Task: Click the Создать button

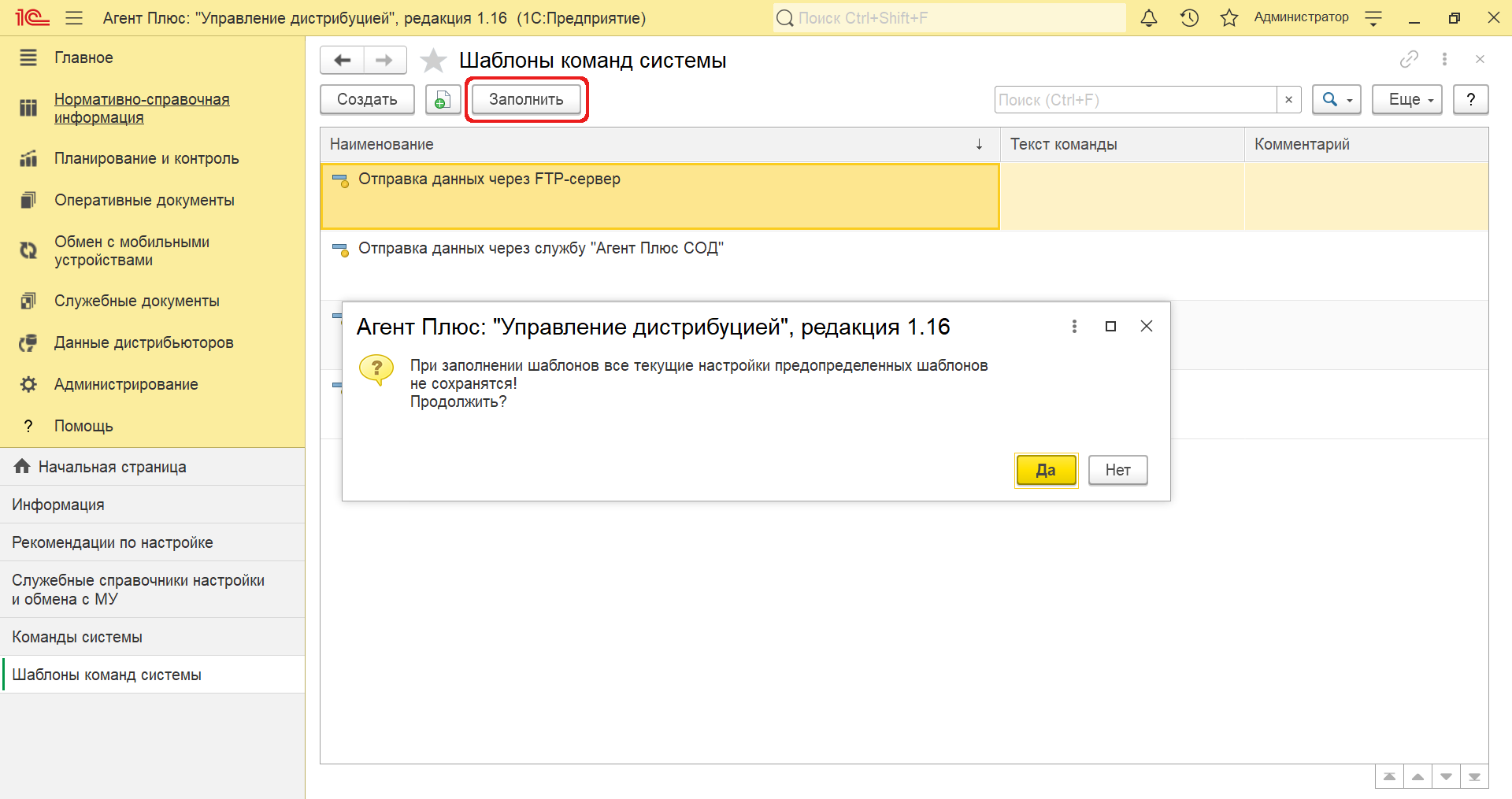Action: click(x=367, y=99)
